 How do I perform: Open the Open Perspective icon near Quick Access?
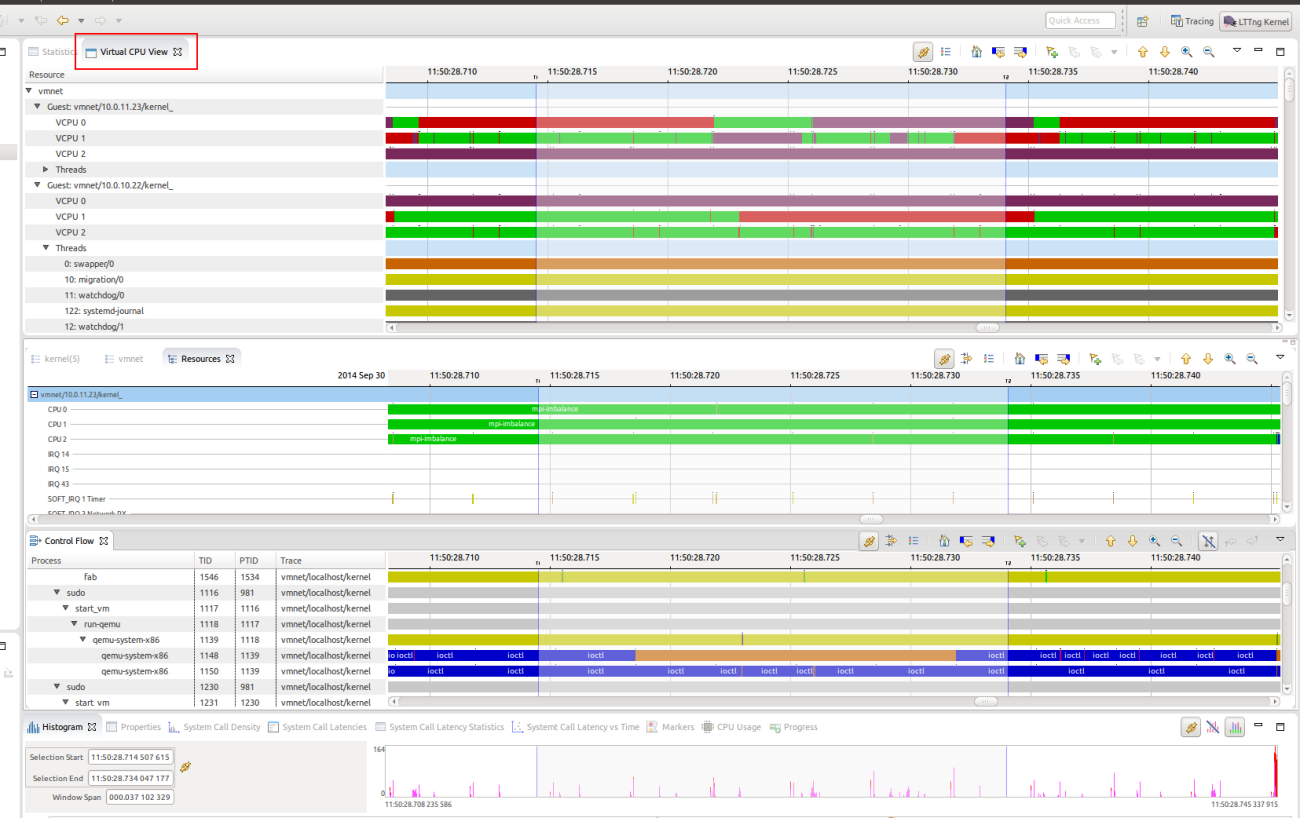pyautogui.click(x=1142, y=21)
